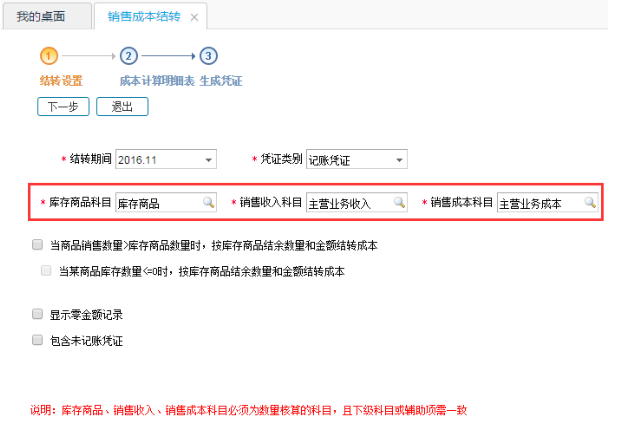This screenshot has height=421, width=622.
Task: Enable 显示零金额记录 checkbox
Action: tap(37, 314)
